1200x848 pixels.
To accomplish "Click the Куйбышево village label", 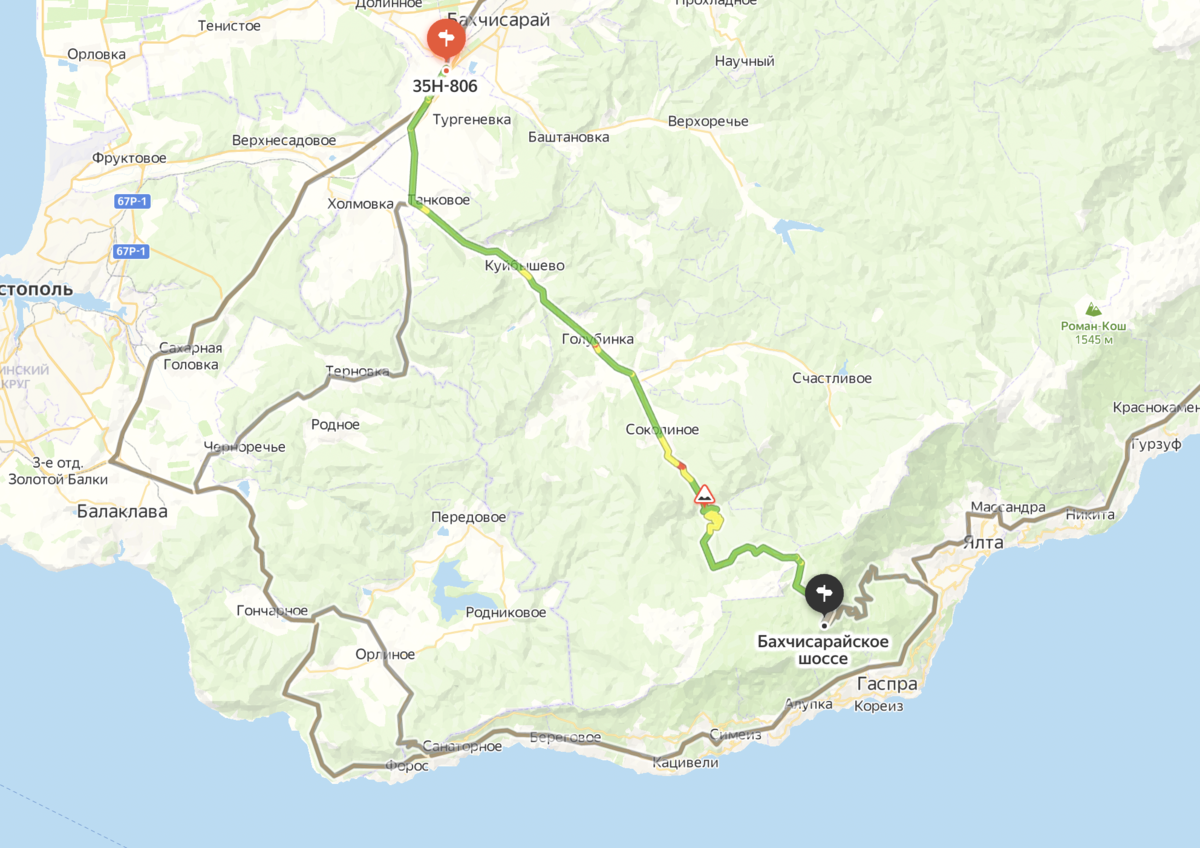I will point(525,266).
